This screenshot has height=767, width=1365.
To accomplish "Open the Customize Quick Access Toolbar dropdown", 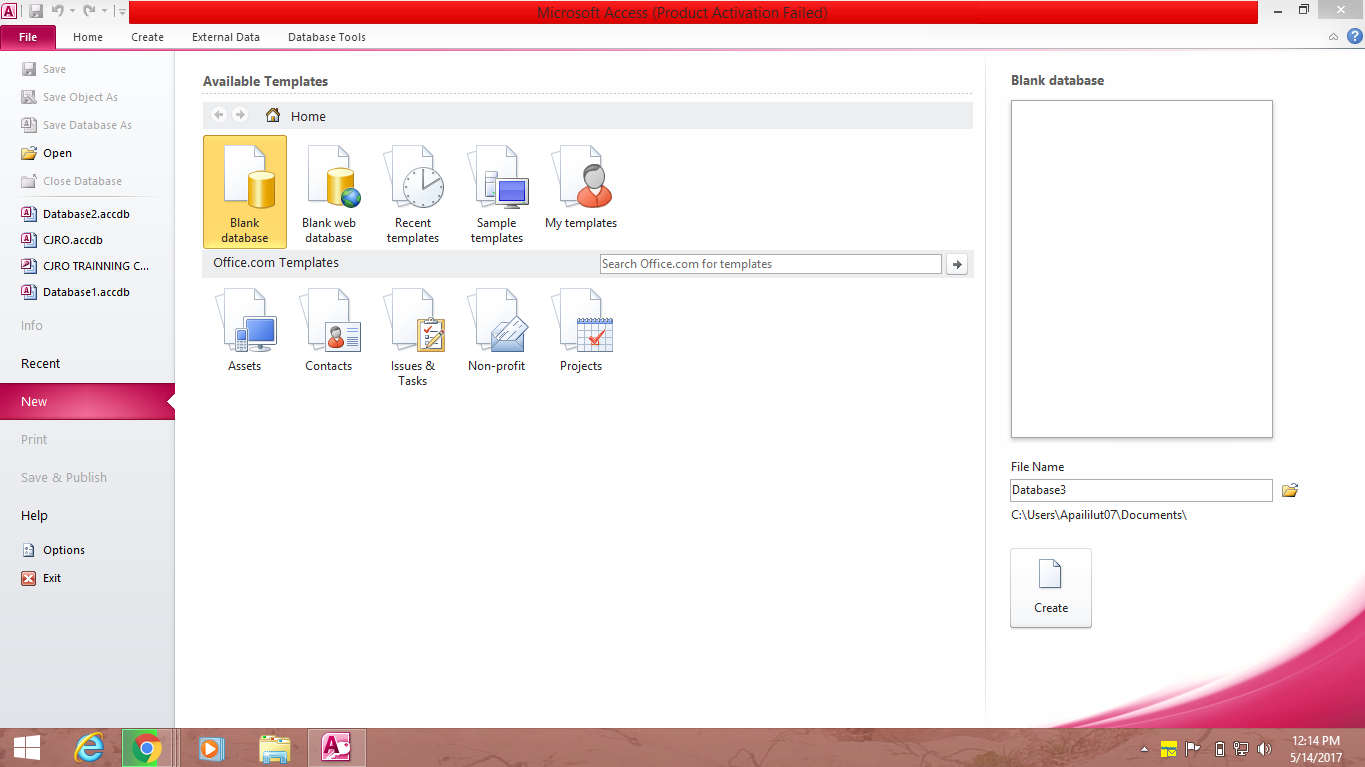I will point(122,12).
